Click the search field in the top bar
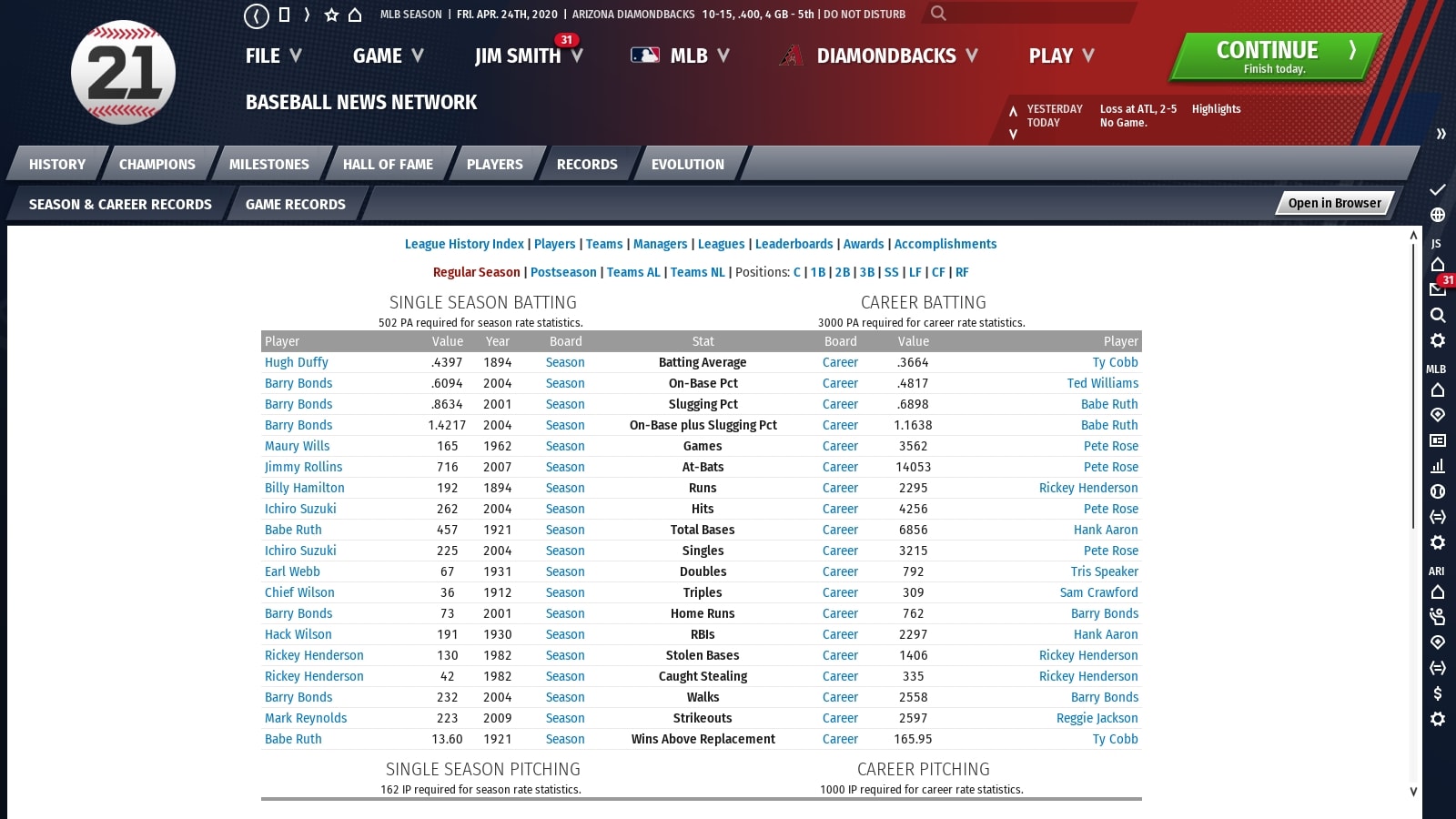 [1037, 14]
